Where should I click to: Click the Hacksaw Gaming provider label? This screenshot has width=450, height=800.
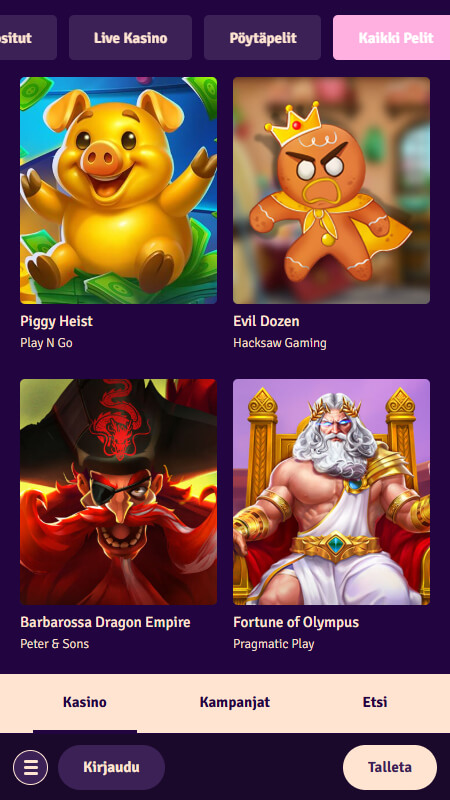280,343
